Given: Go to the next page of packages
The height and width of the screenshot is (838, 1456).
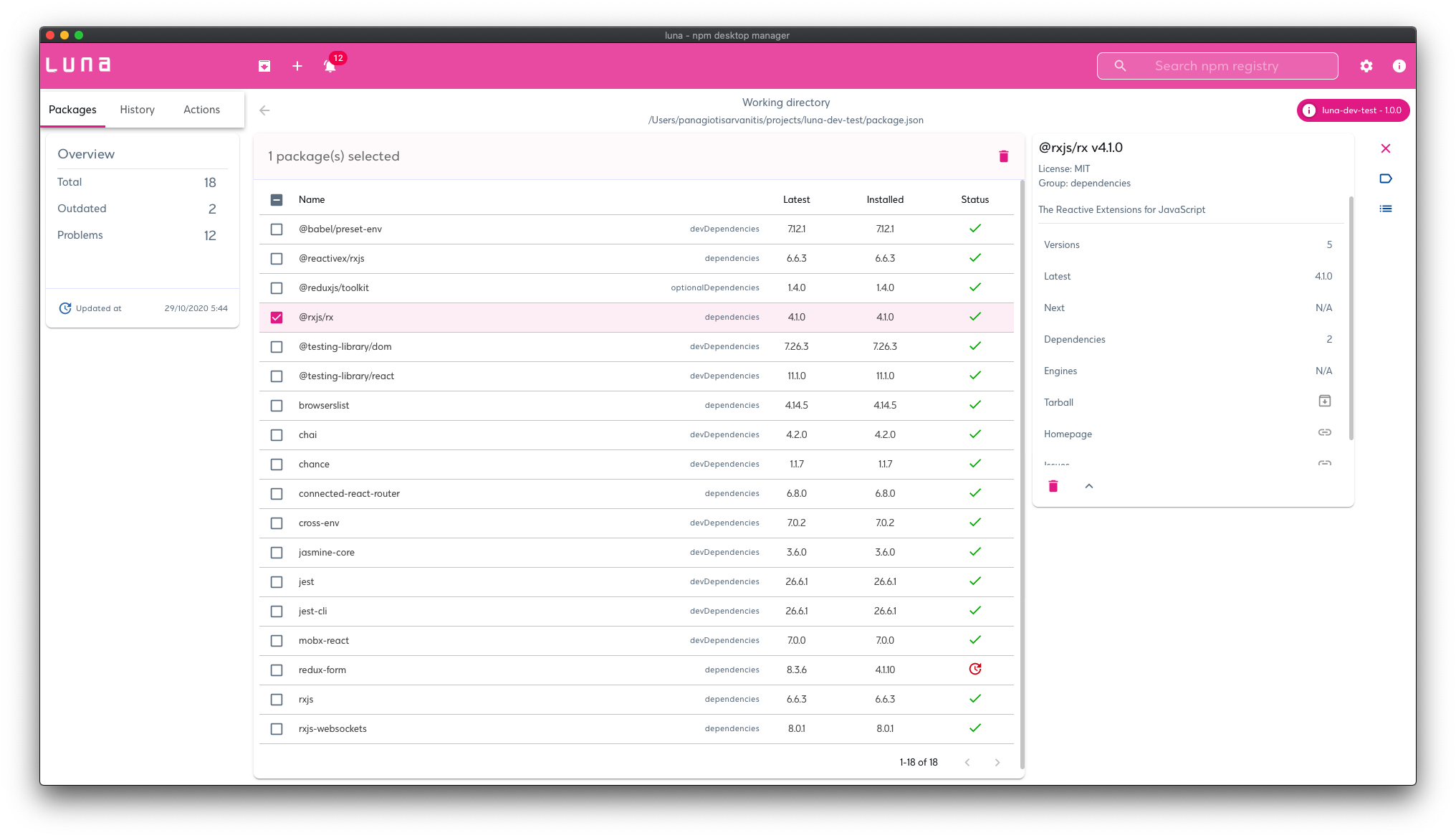Looking at the screenshot, I should (997, 762).
